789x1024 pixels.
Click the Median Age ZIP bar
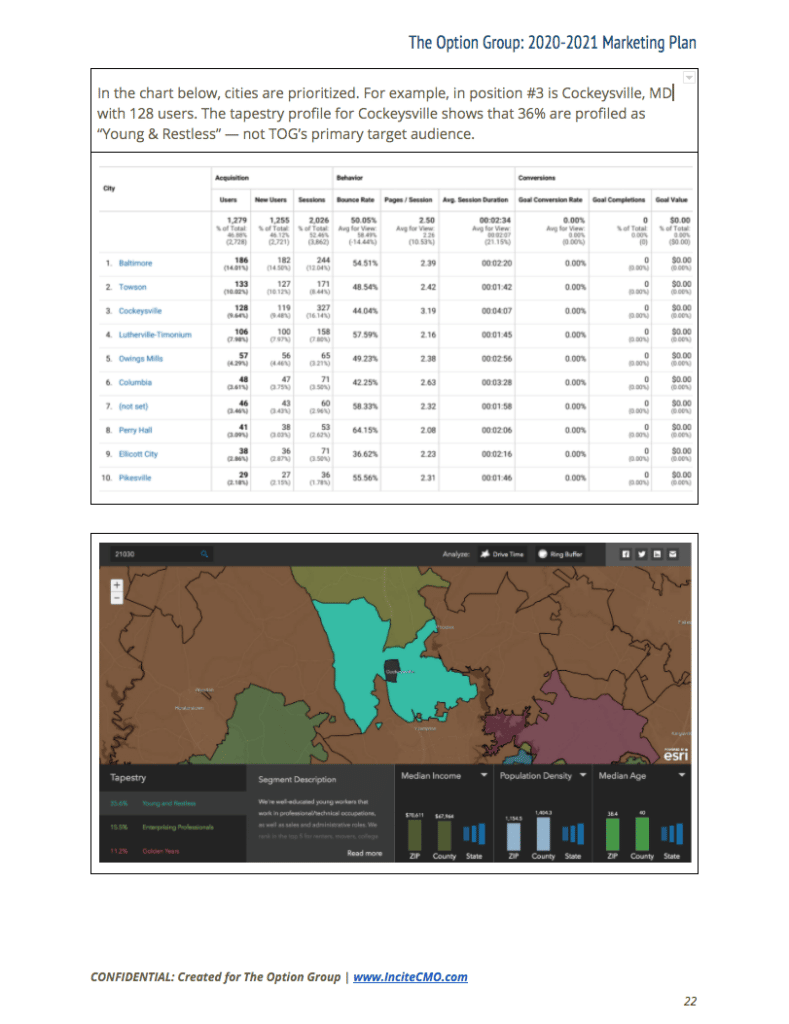pyautogui.click(x=613, y=834)
